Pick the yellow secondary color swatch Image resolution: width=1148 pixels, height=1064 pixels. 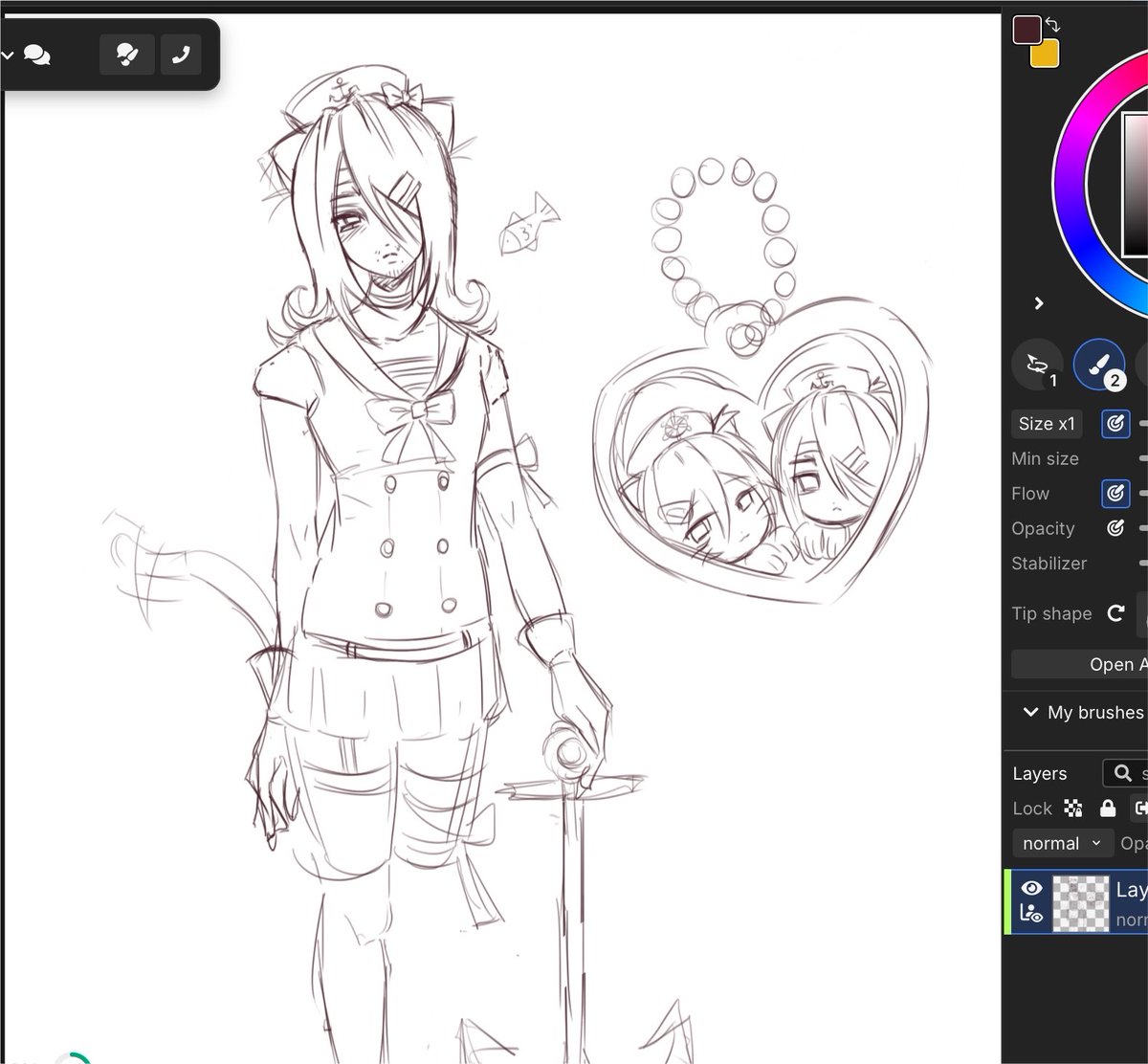[x=1044, y=54]
